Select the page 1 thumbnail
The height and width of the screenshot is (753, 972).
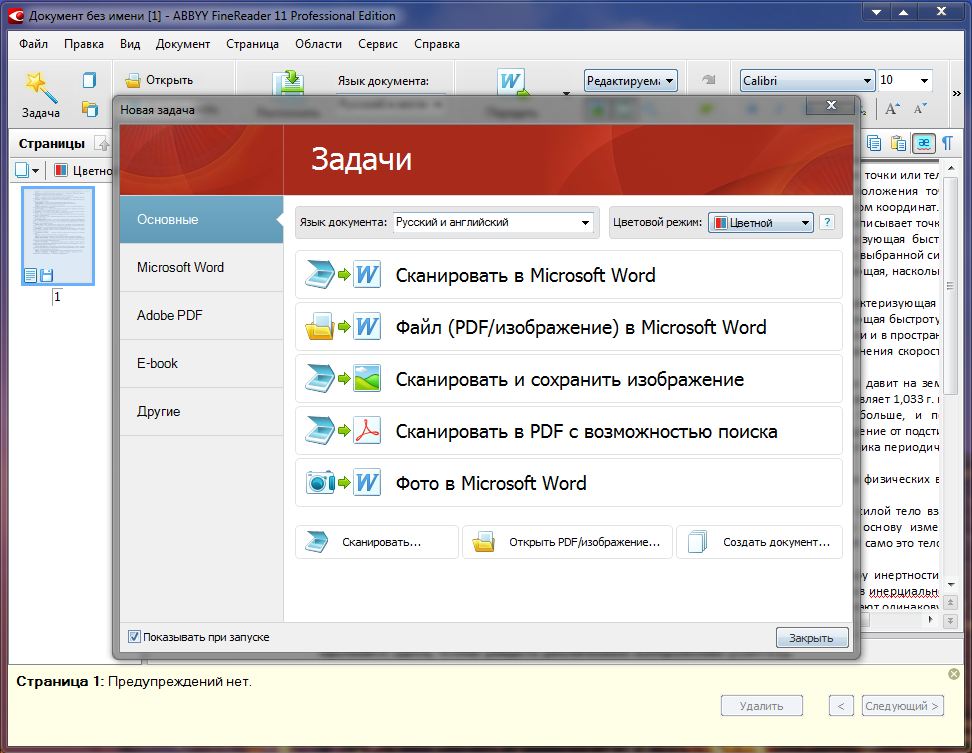58,236
